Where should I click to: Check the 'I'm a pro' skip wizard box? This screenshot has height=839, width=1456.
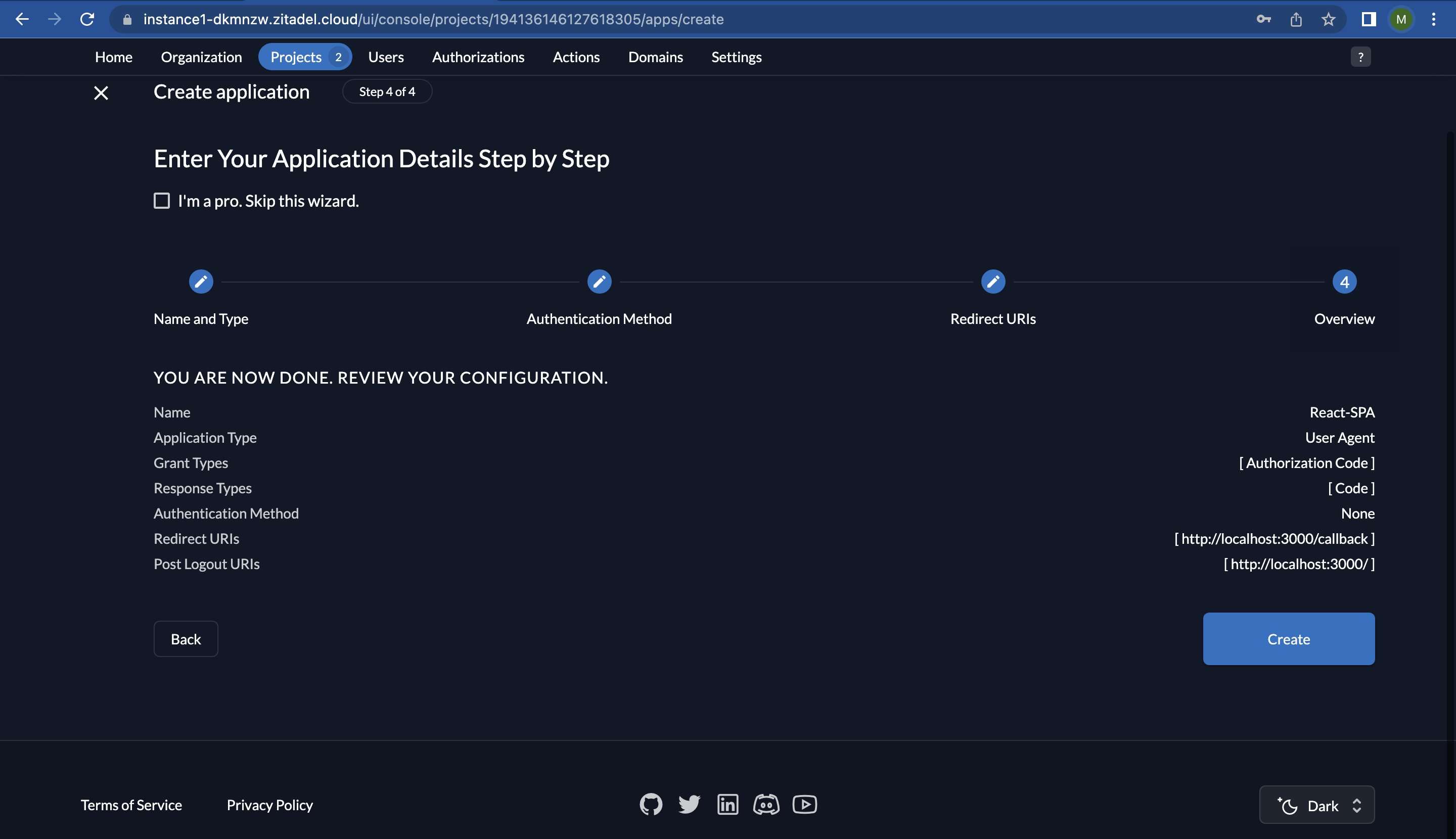click(x=162, y=201)
